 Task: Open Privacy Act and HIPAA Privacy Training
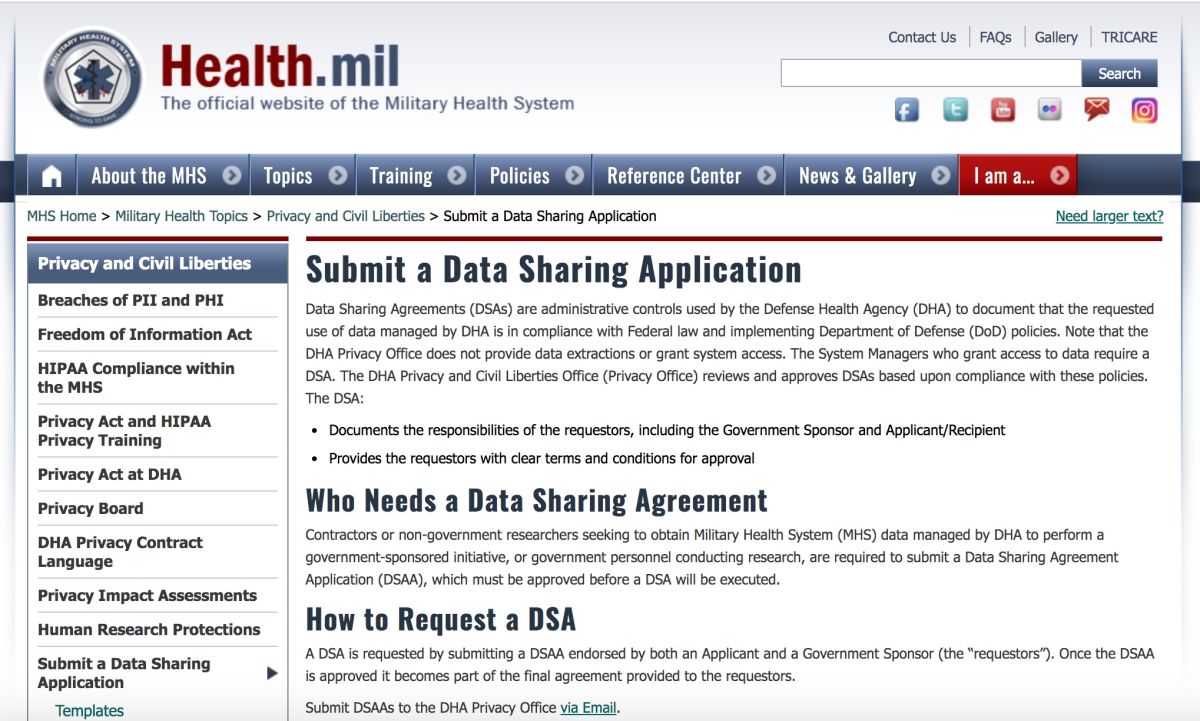click(124, 431)
